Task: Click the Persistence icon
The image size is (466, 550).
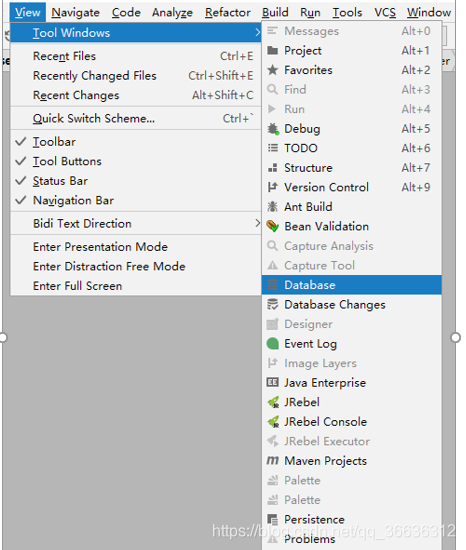Action: coord(272,519)
